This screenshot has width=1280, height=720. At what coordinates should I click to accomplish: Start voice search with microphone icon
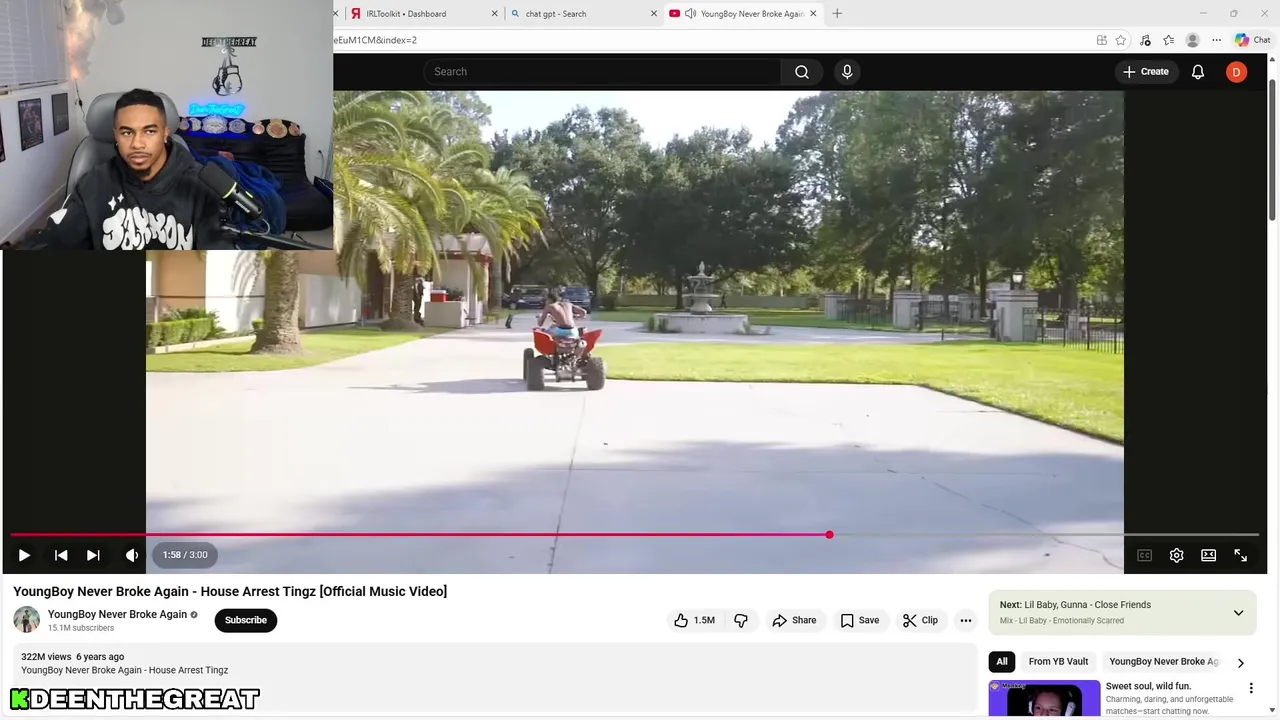[x=847, y=72]
